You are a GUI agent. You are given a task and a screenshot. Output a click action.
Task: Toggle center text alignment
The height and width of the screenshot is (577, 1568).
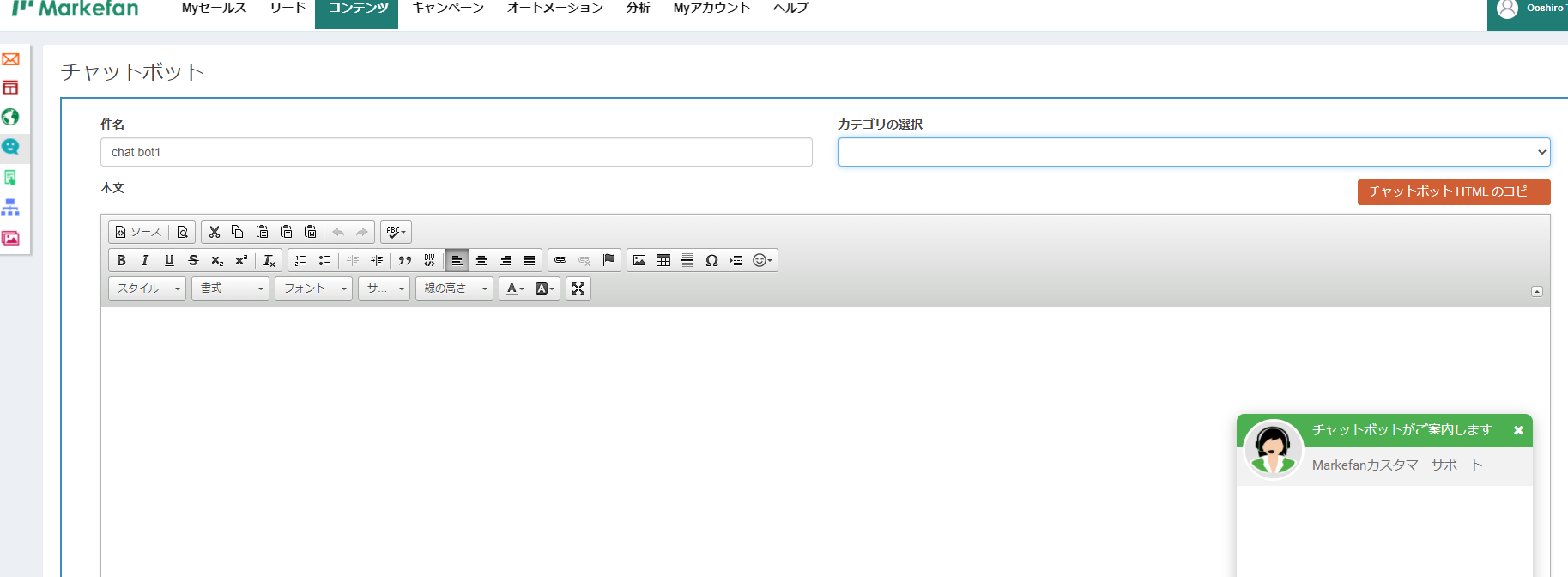[x=481, y=260]
